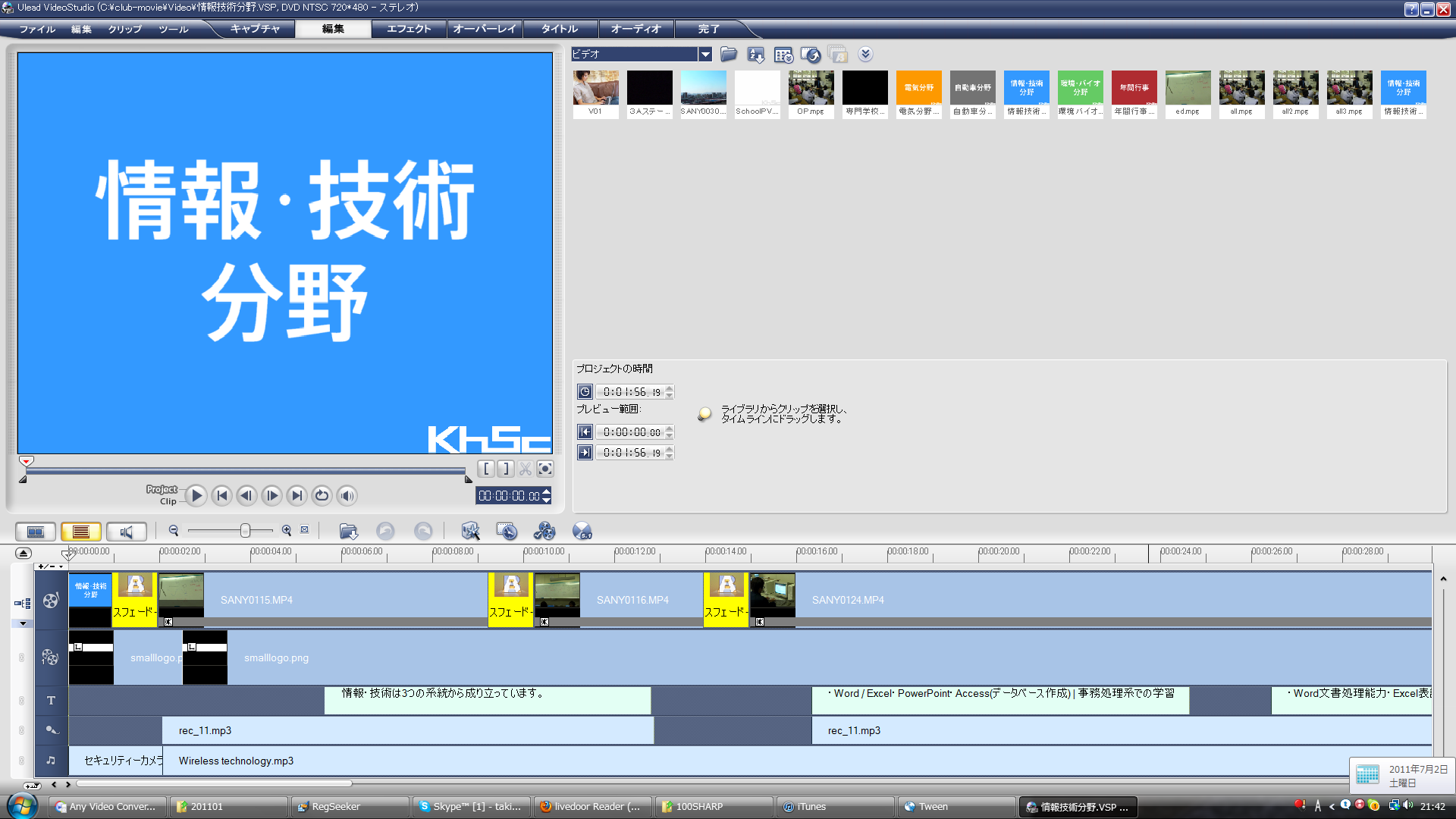Select the SchoolPV library thumbnail

coord(757,94)
